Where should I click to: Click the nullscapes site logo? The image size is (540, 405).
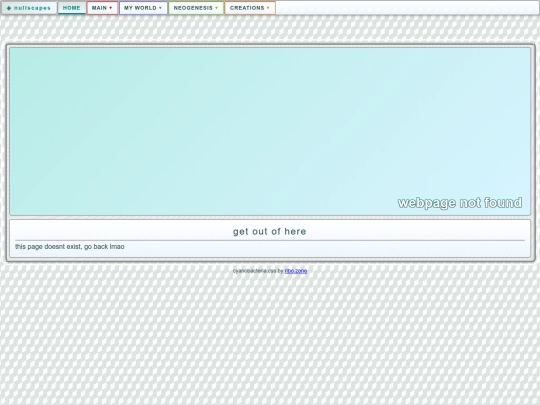point(29,8)
